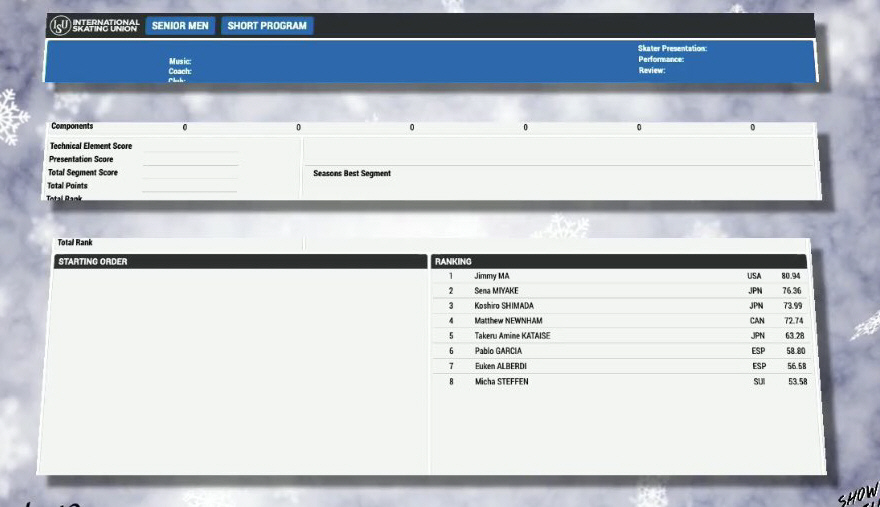Click the Components row label

tap(72, 126)
